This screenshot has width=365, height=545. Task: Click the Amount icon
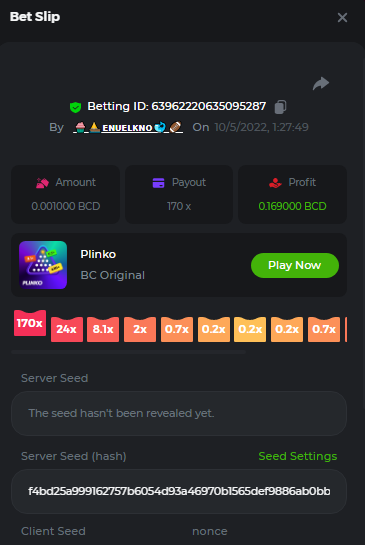click(42, 182)
